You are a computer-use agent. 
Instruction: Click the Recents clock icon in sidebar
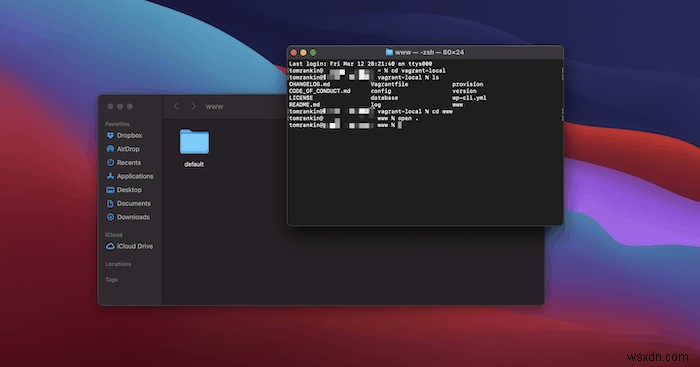pos(110,163)
